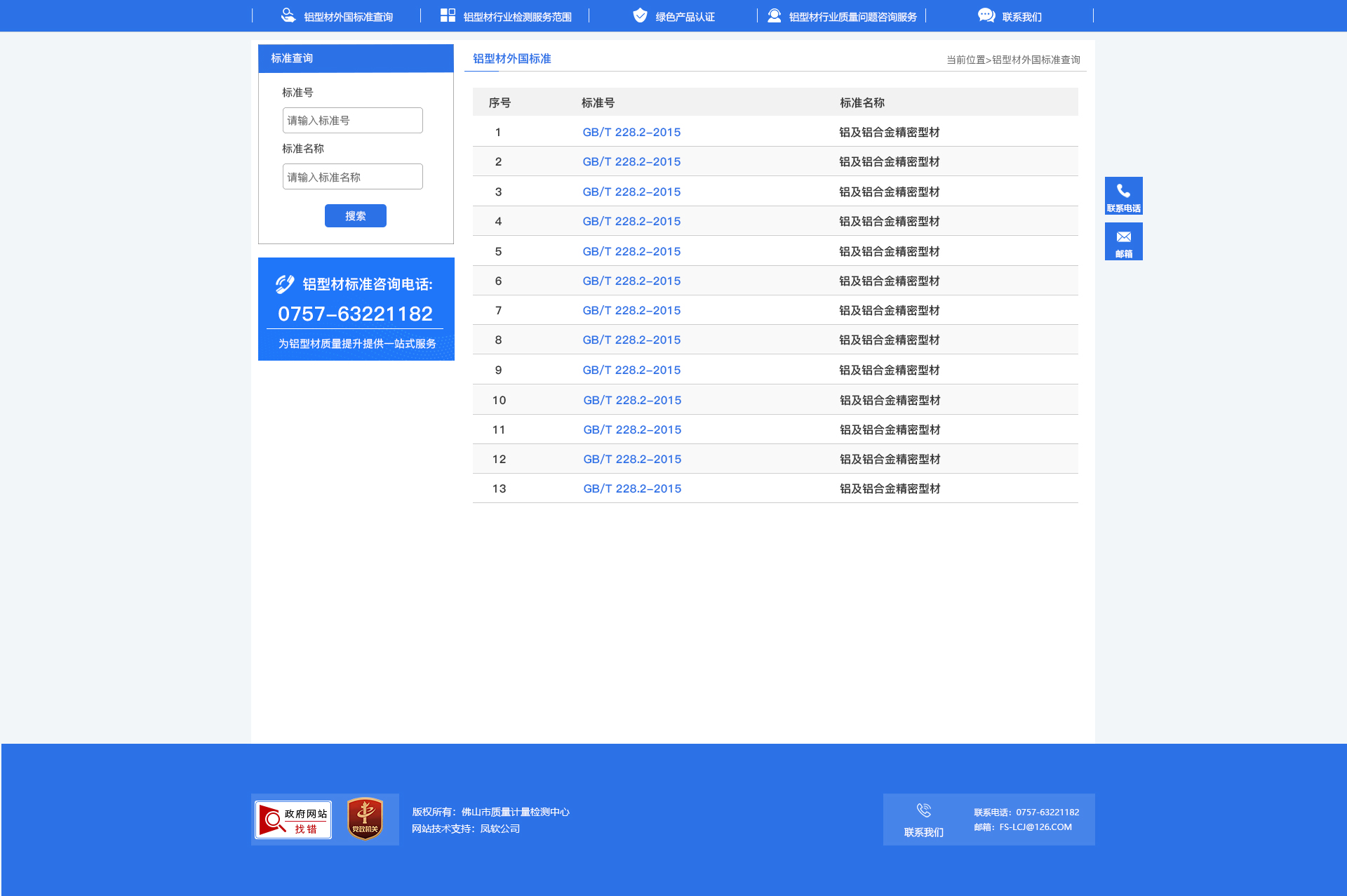
Task: Open the GB/T 228.2-2015 link in row 1
Action: [631, 132]
